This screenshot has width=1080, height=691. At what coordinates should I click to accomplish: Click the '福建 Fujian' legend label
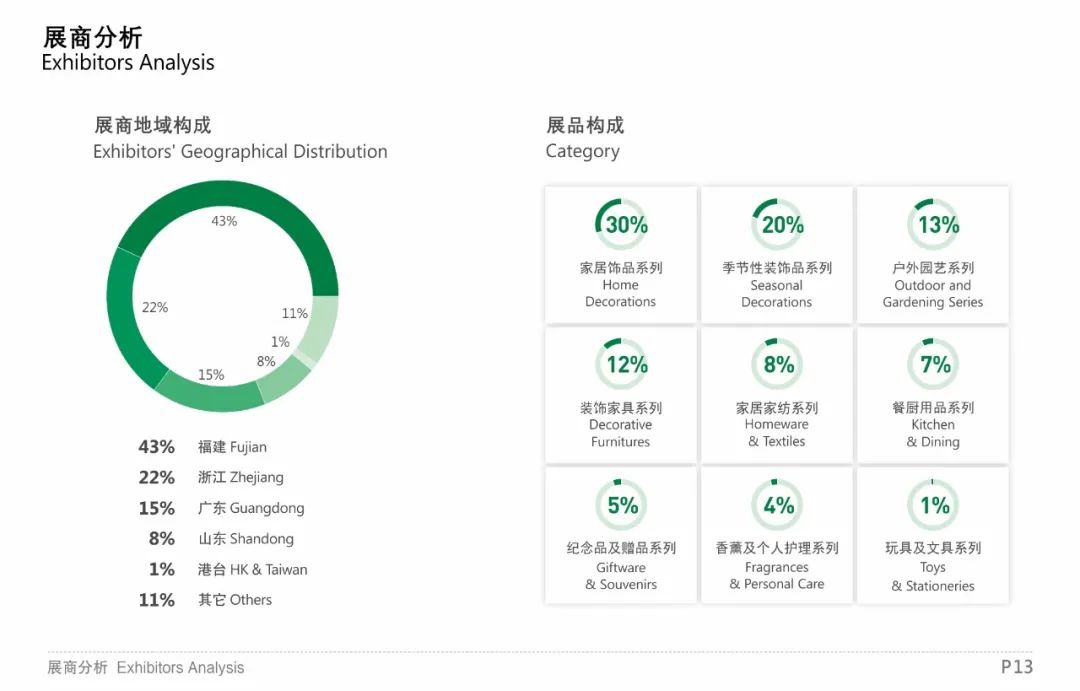click(x=232, y=447)
